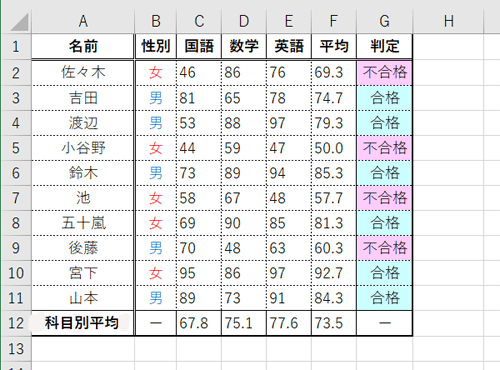Click 国語 subject average 67.8
This screenshot has height=370, width=500.
[199, 323]
